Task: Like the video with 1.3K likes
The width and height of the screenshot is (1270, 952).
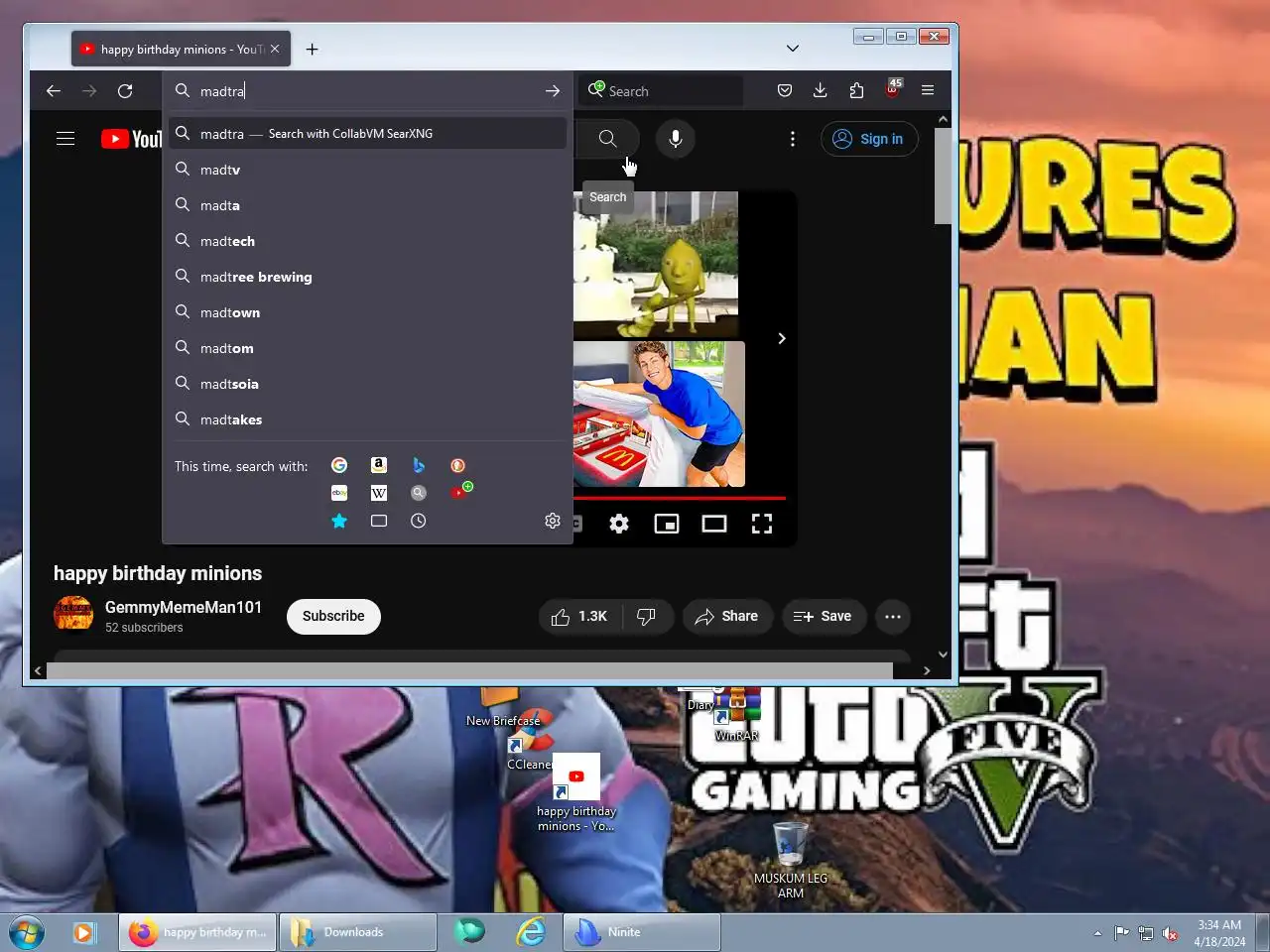Action: tap(579, 617)
